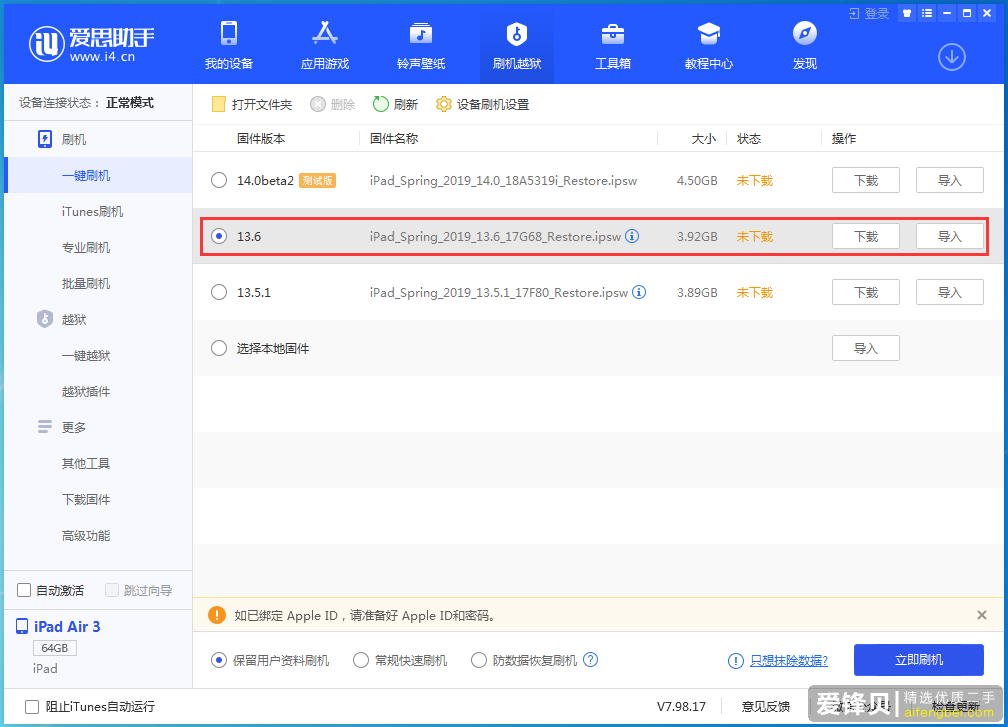This screenshot has width=1008, height=727.
Task: Click the 爱思助手 logo
Action: [x=91, y=44]
